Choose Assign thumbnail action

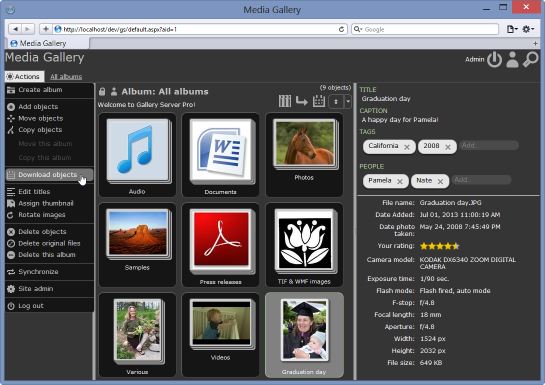tap(49, 203)
